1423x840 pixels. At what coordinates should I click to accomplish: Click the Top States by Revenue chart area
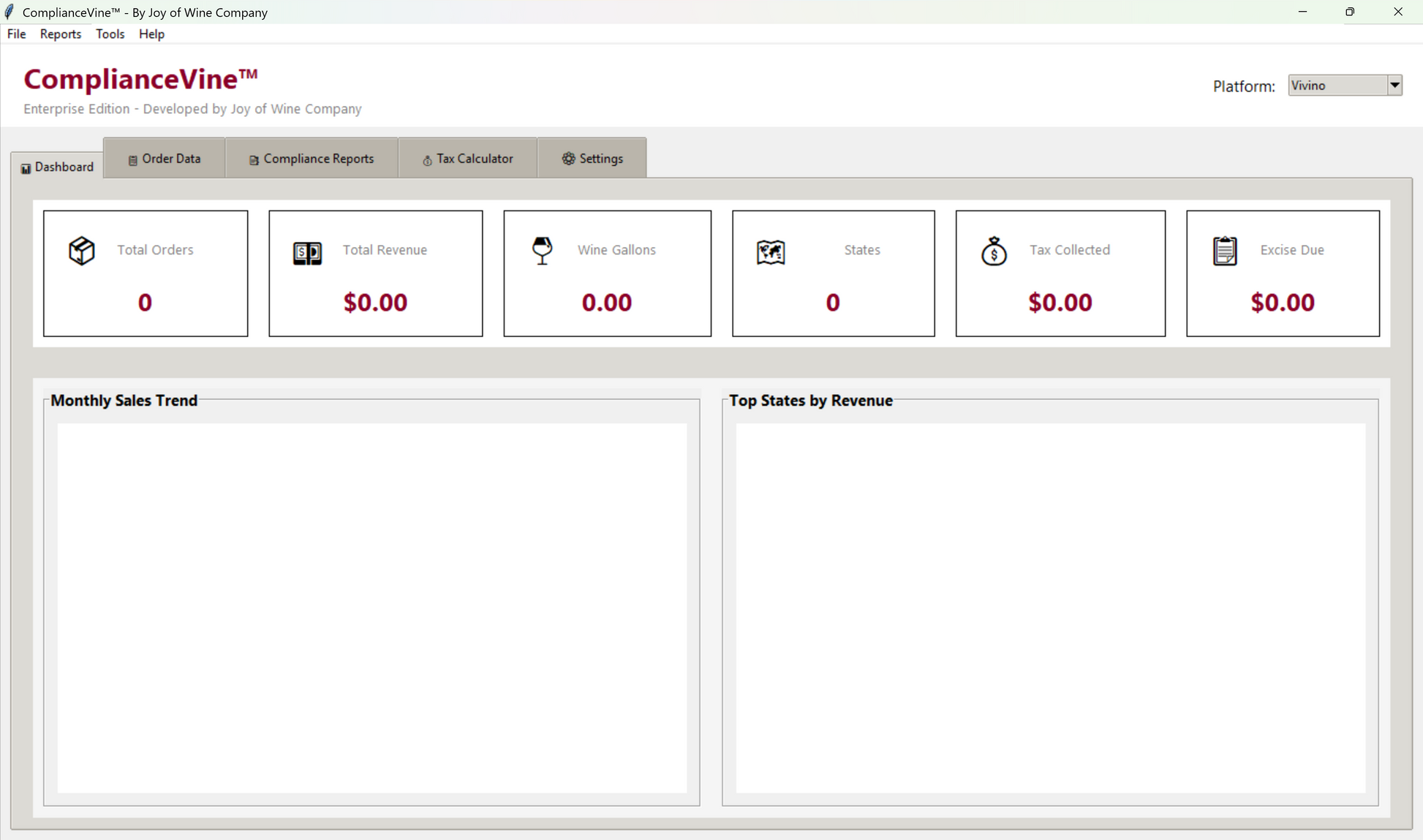pos(1051,608)
